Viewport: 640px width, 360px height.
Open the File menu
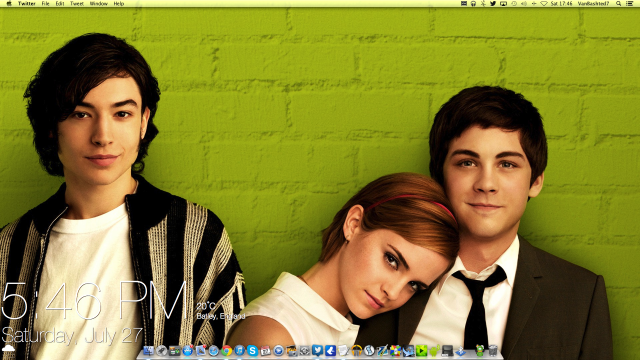45,3
